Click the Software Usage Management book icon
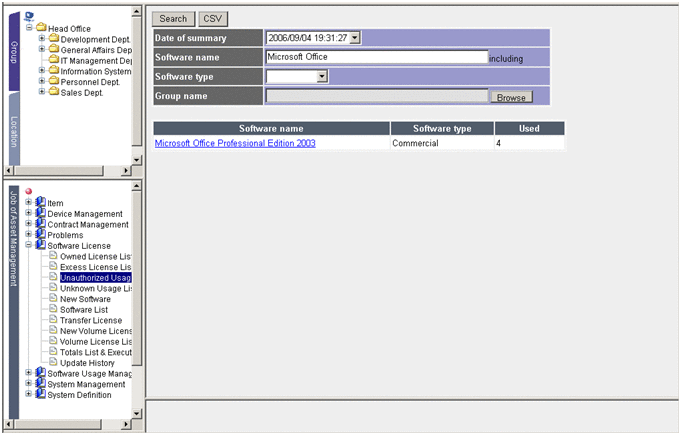Screen dimensions: 683x437 (x=41, y=372)
